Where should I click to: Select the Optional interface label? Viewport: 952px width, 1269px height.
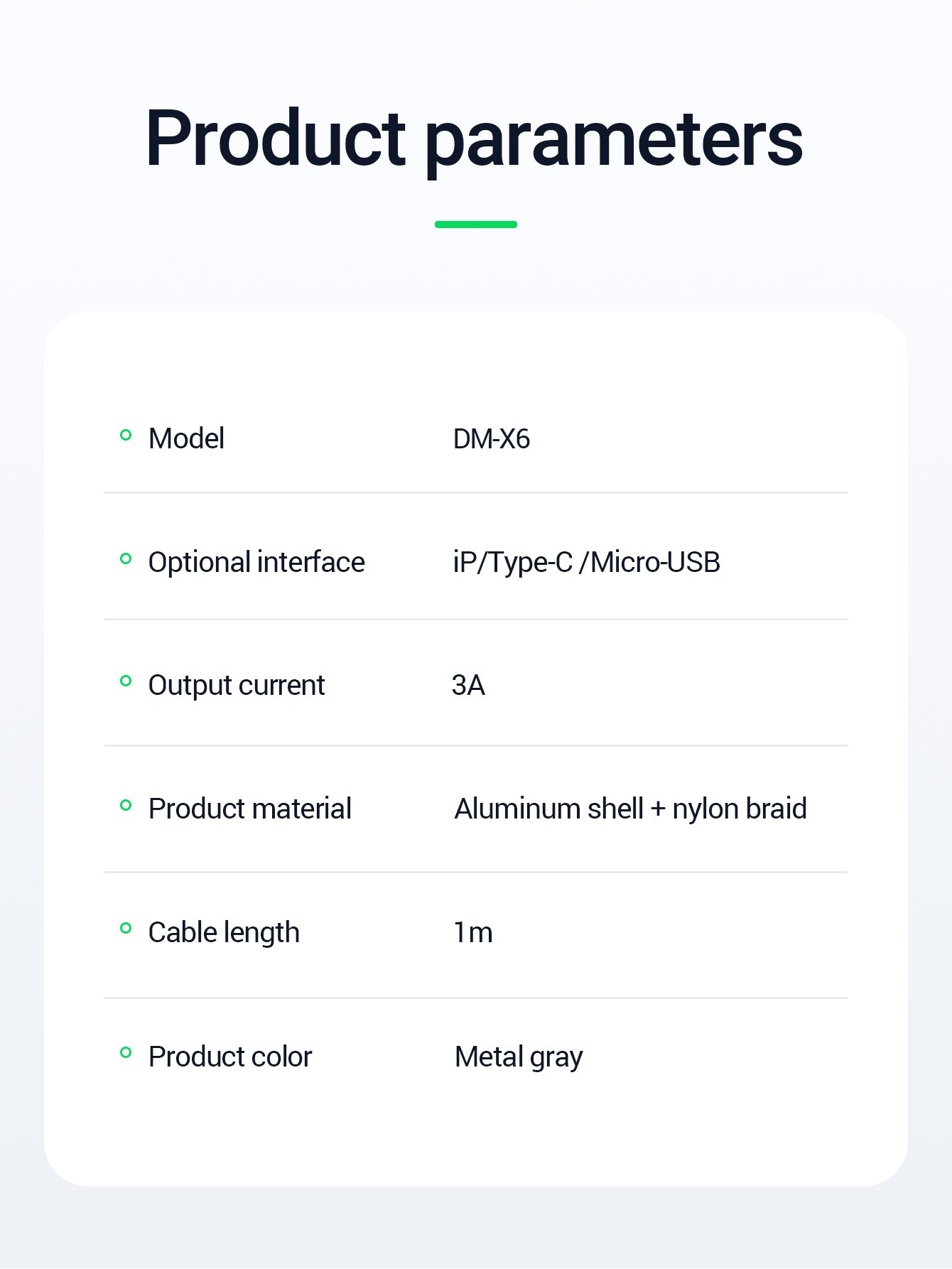[x=256, y=562]
